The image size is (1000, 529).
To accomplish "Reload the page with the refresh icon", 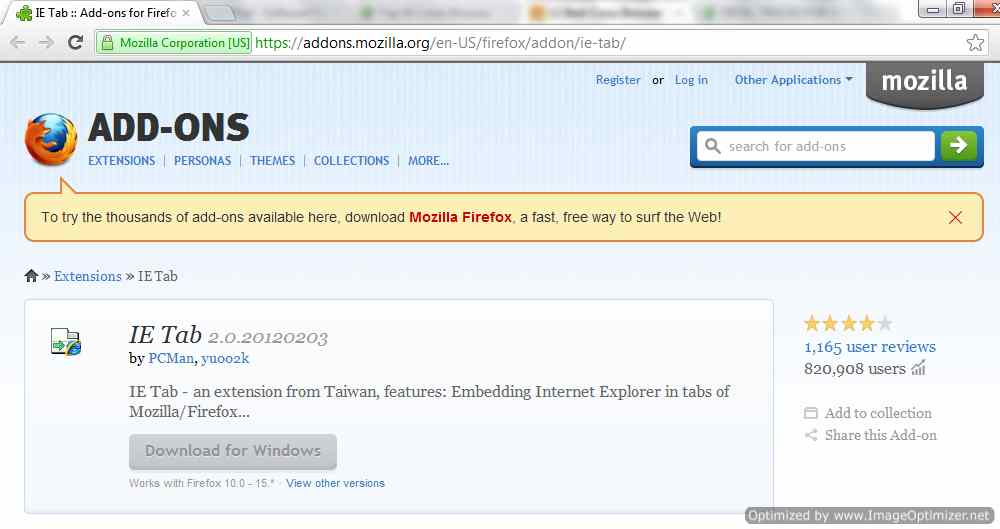I will pos(75,43).
